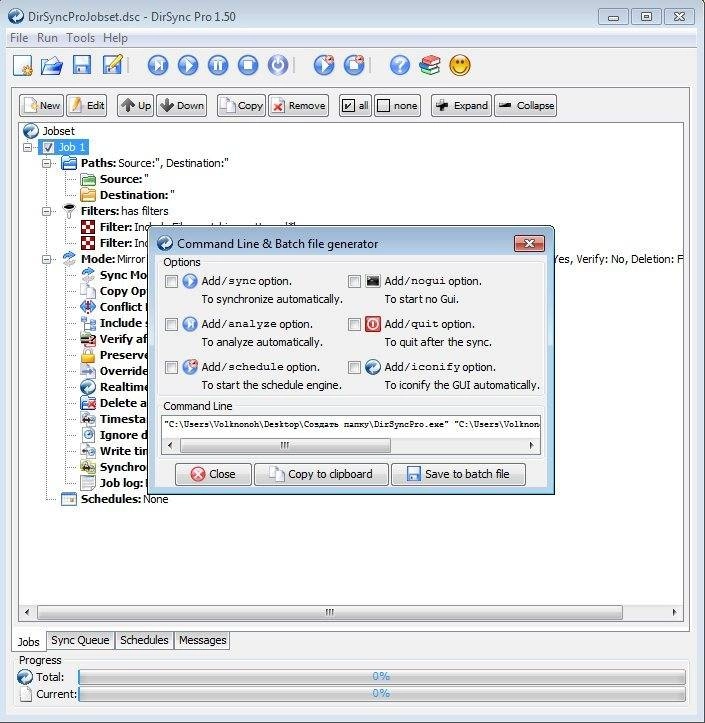Click the Collapse tree button

525,106
